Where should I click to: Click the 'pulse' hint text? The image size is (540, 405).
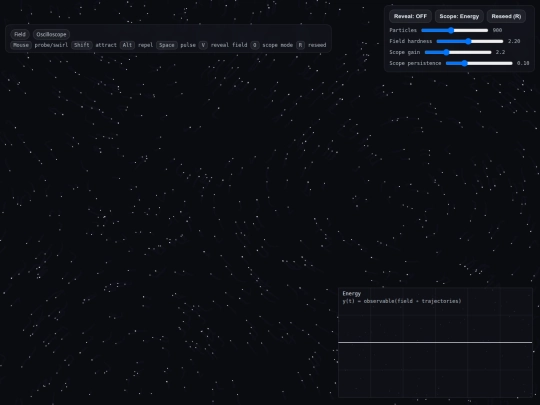pos(188,45)
